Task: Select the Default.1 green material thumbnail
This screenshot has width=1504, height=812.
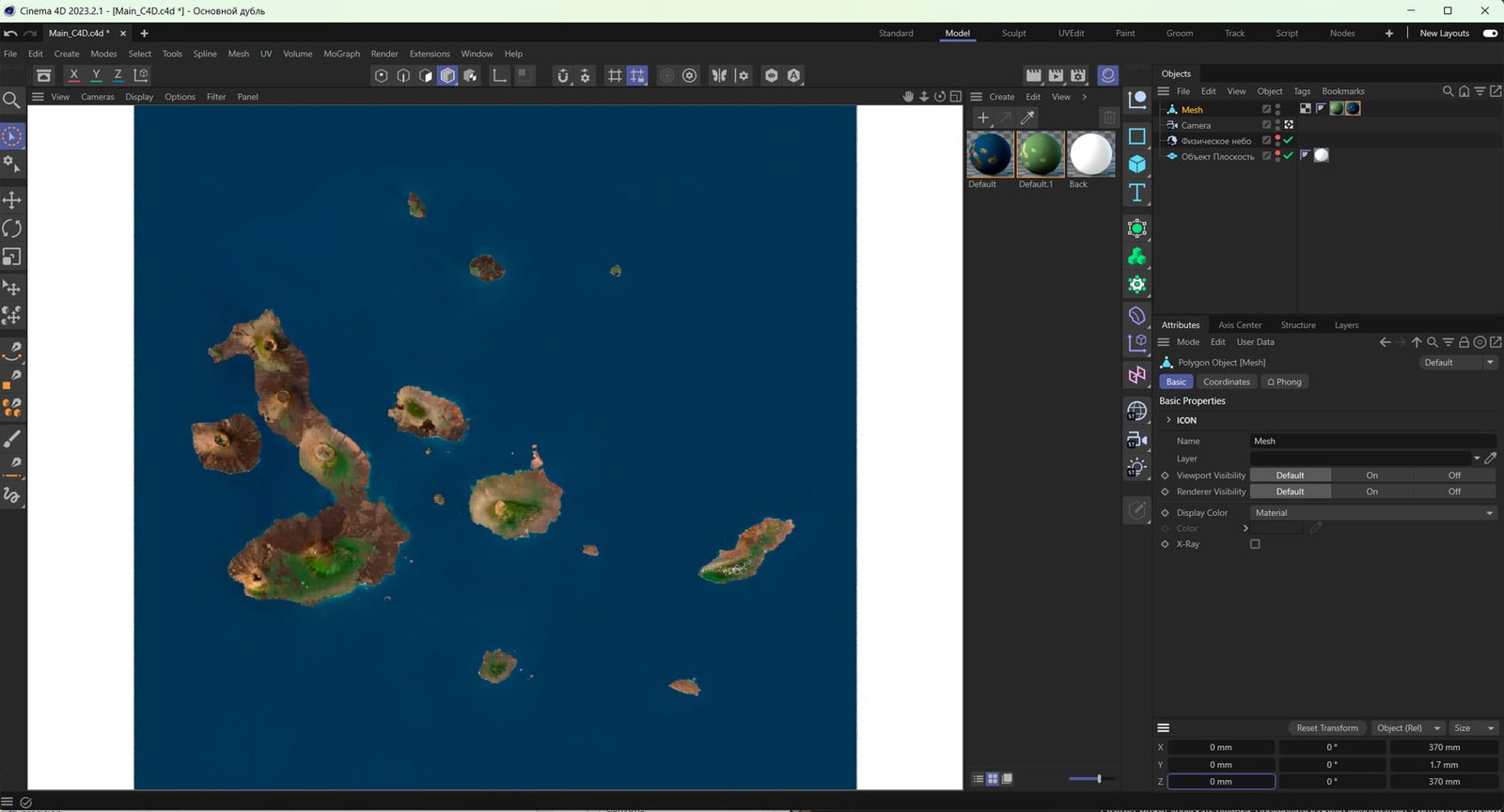Action: [x=1040, y=154]
